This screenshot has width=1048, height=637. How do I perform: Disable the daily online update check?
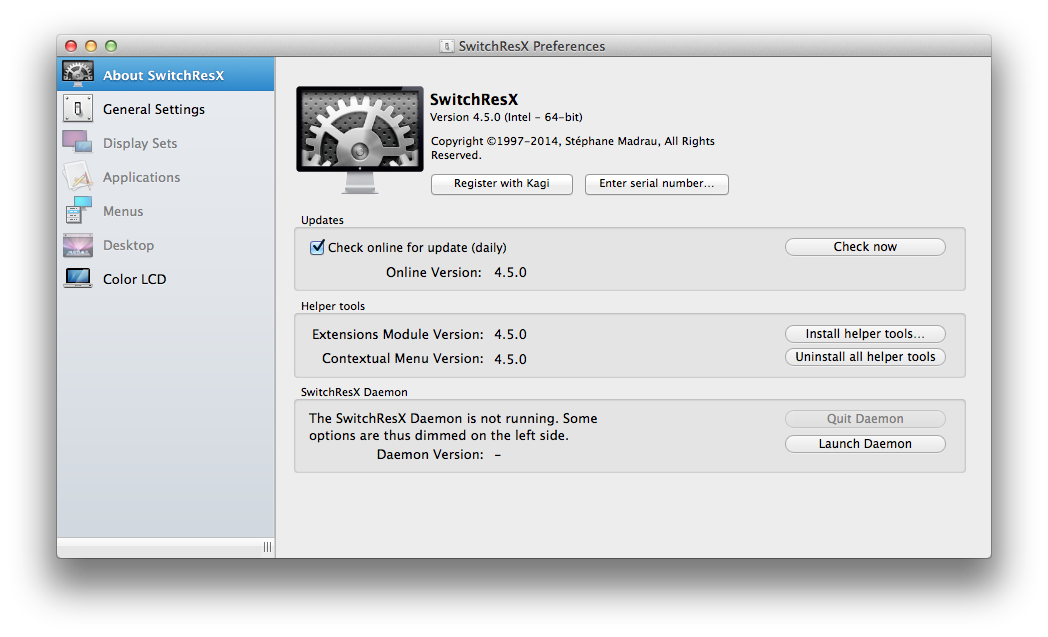click(317, 247)
